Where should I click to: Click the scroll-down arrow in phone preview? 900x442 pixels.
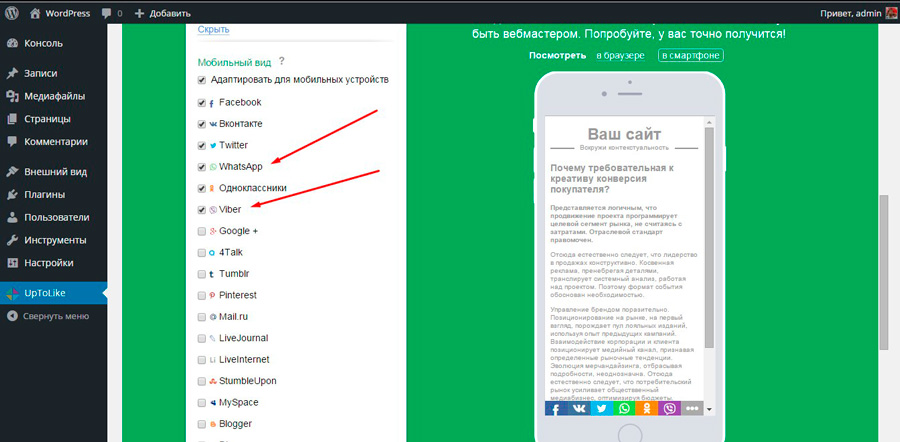(x=709, y=409)
